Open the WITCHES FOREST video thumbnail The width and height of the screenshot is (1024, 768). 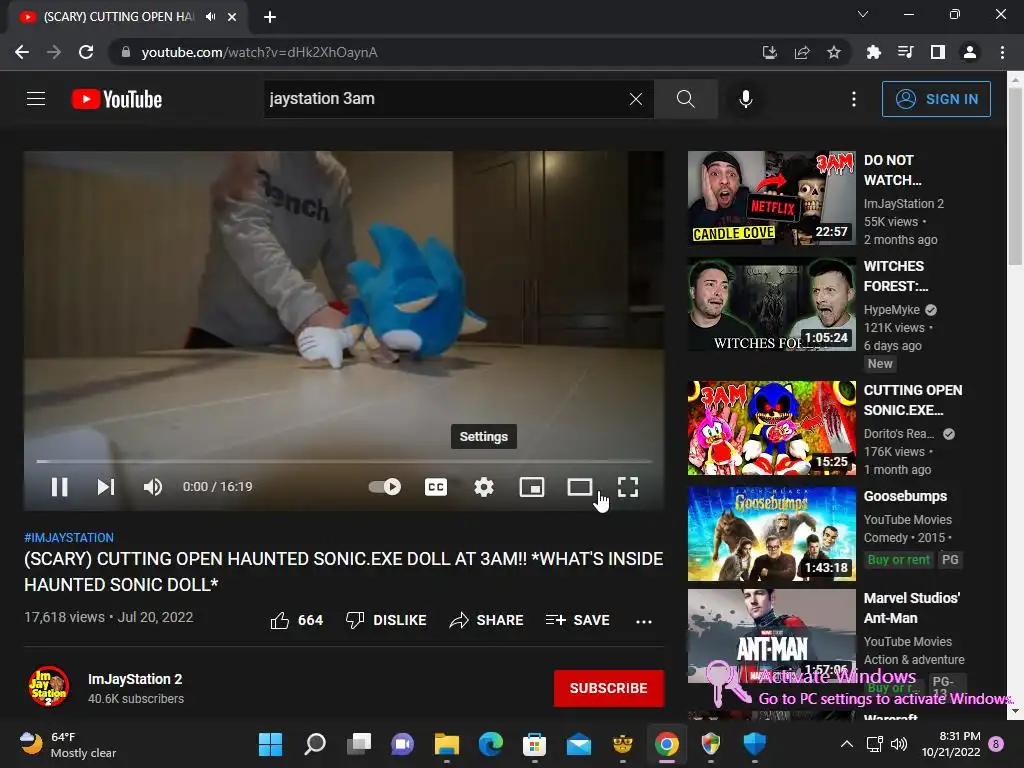click(771, 304)
